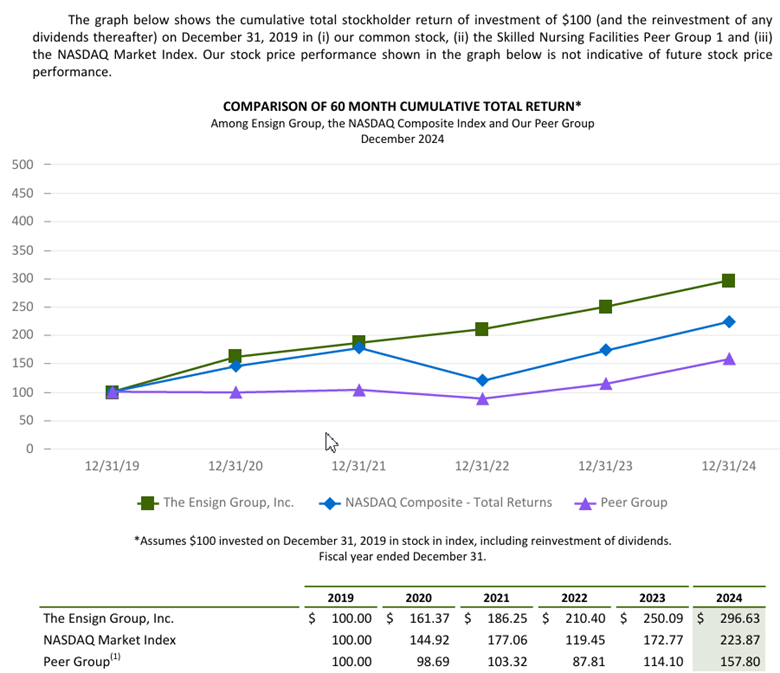This screenshot has width=780, height=673.
Task: Select Ensign Group data point at 12/31/20
Action: pyautogui.click(x=235, y=356)
